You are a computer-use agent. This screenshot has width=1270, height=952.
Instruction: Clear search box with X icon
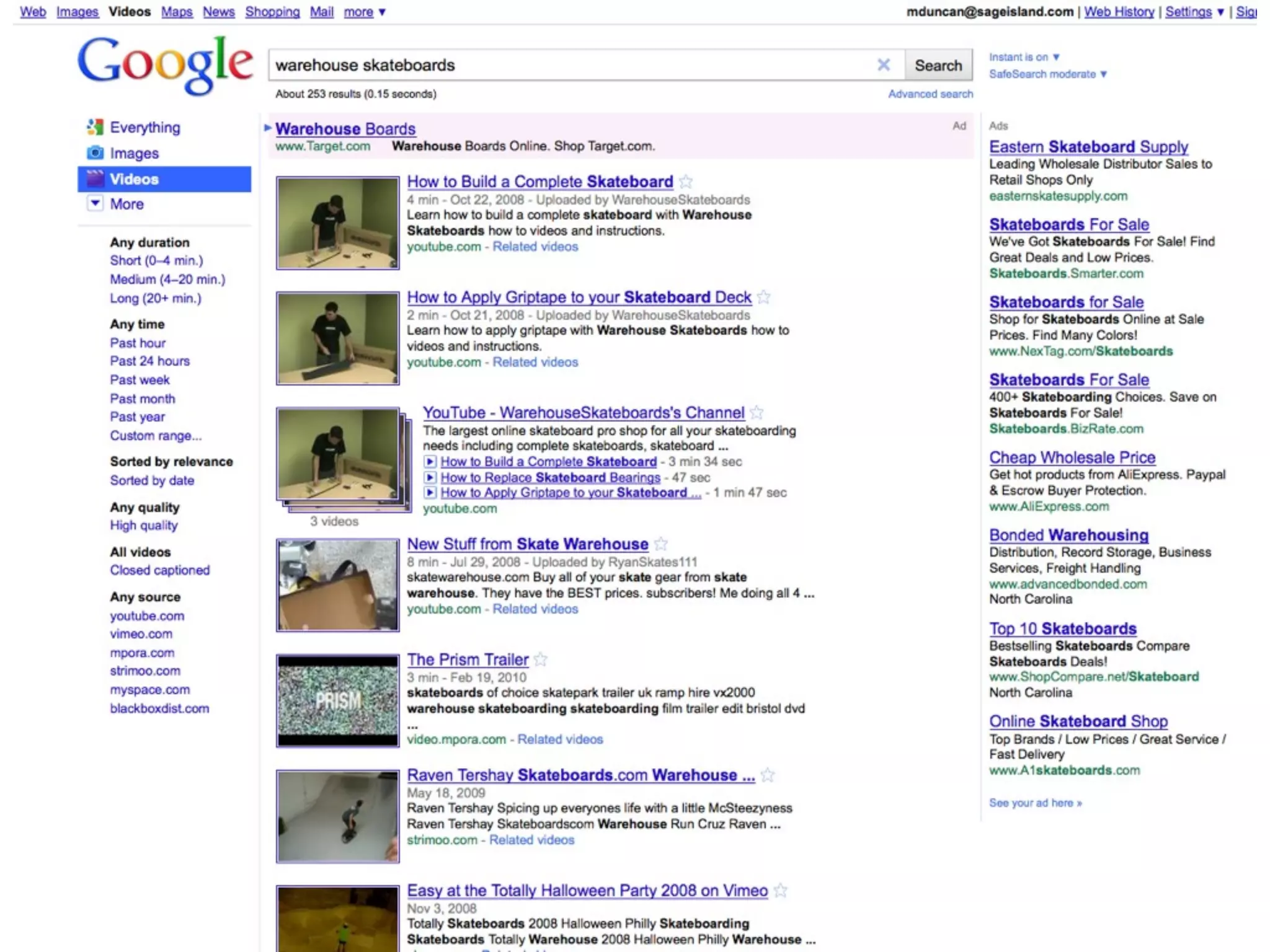[884, 65]
